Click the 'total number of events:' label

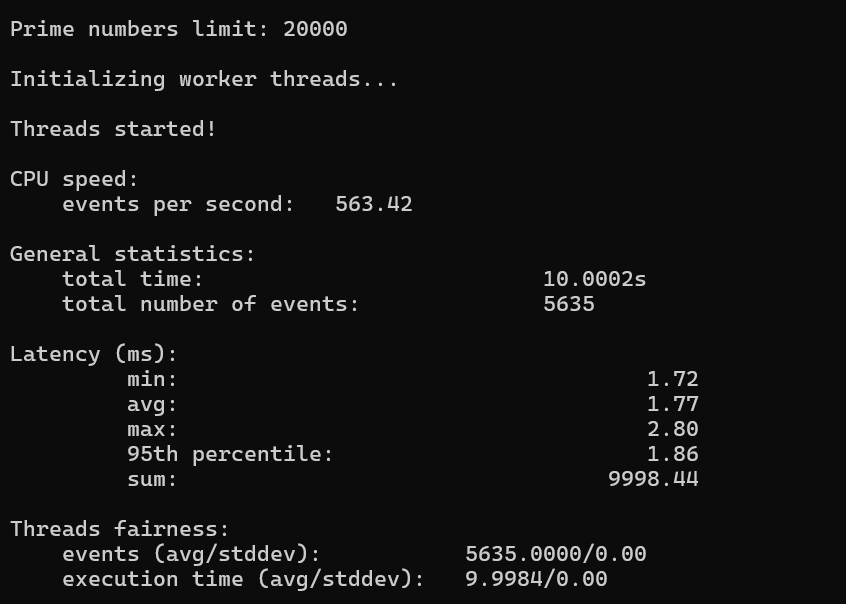pos(211,304)
